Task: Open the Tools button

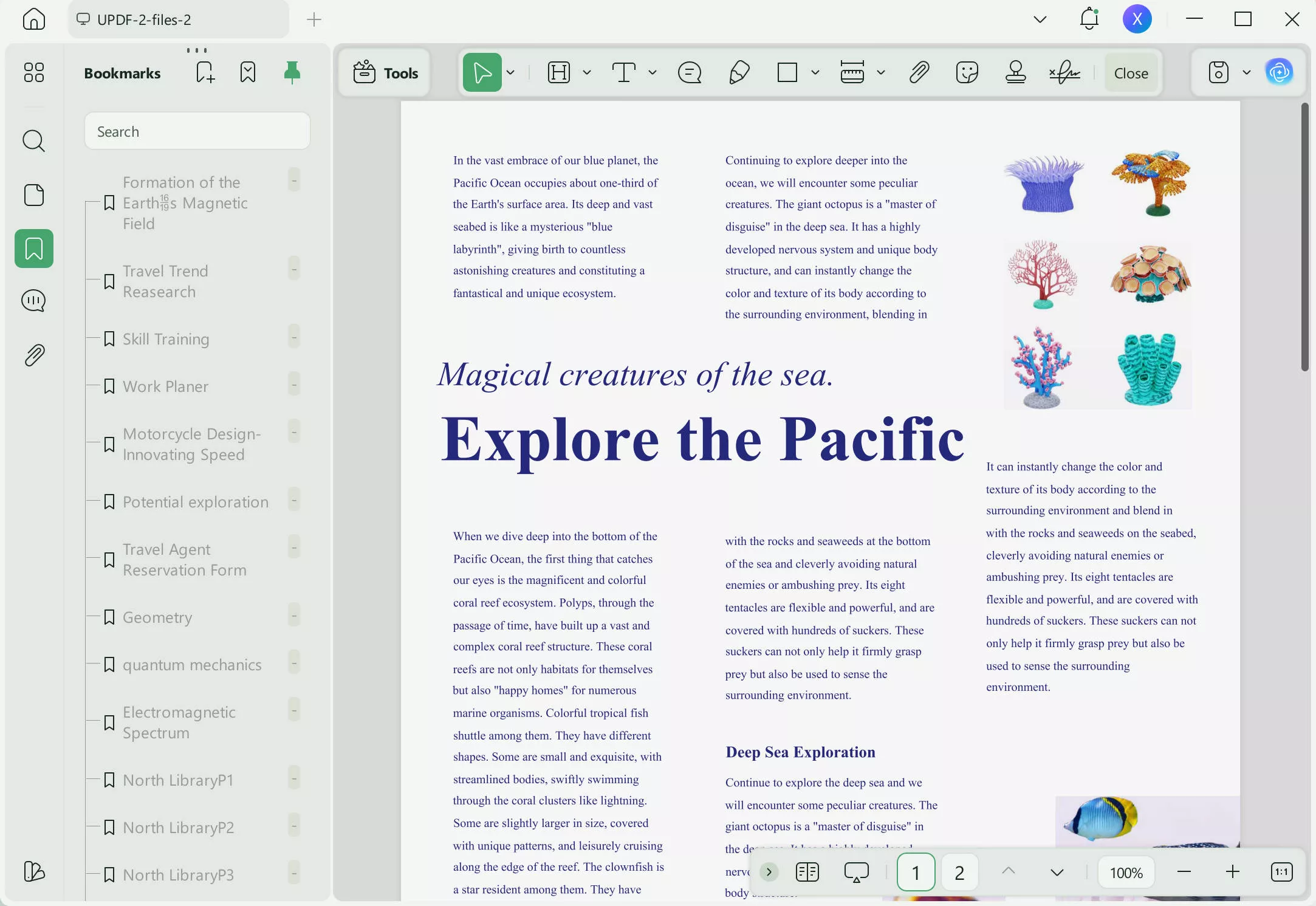Action: 386,73
